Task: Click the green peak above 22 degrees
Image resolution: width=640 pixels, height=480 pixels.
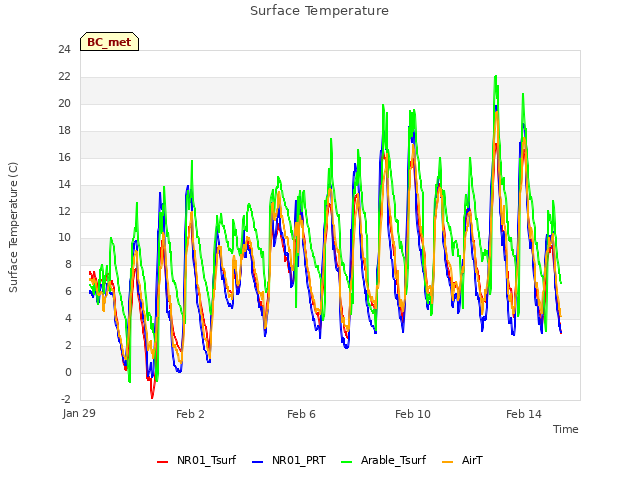Action: click(496, 76)
